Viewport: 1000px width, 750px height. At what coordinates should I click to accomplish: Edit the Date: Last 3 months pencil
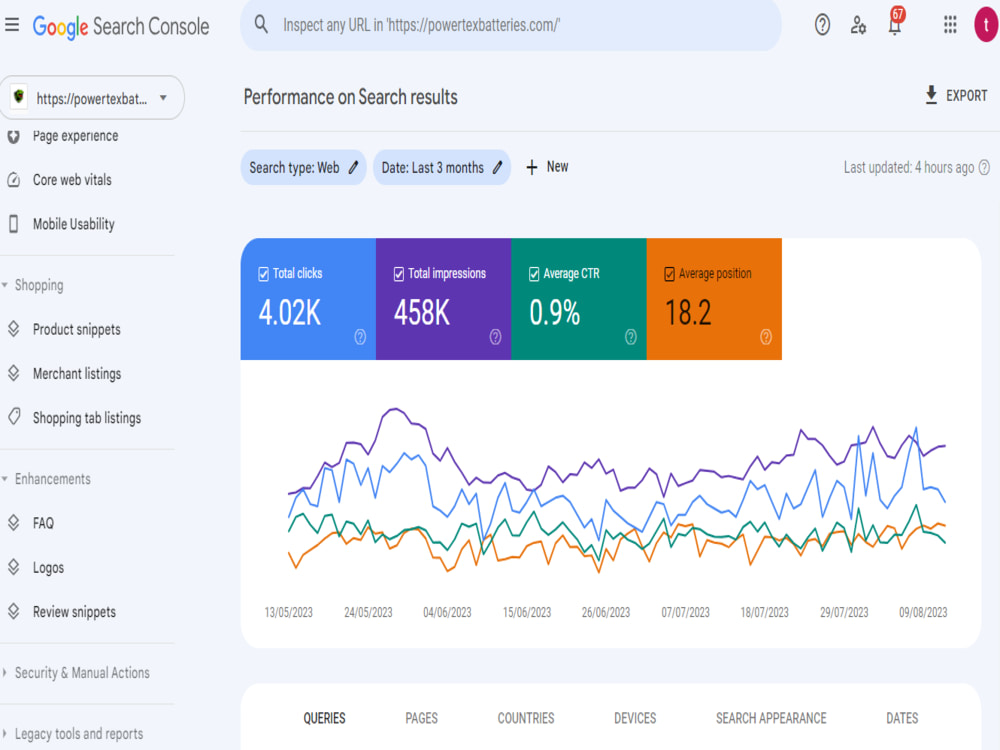pos(497,168)
